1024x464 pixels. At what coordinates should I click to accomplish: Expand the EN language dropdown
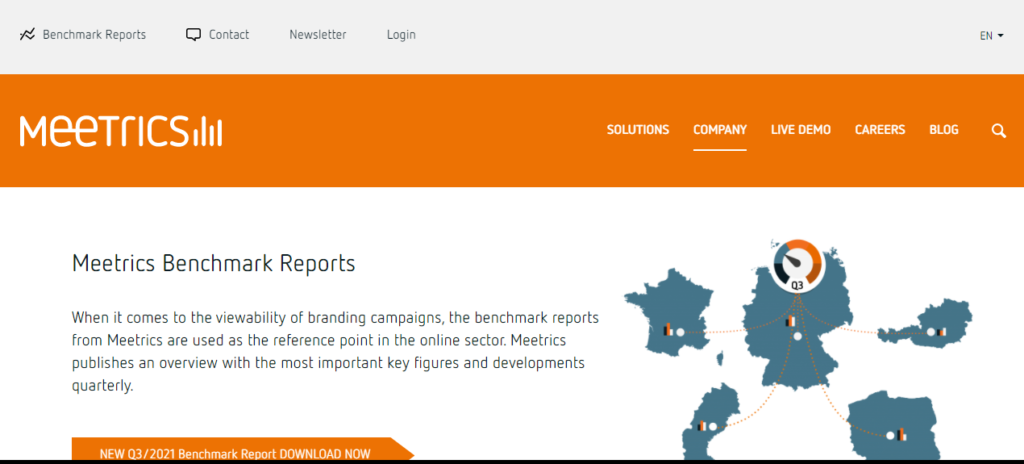coord(991,35)
